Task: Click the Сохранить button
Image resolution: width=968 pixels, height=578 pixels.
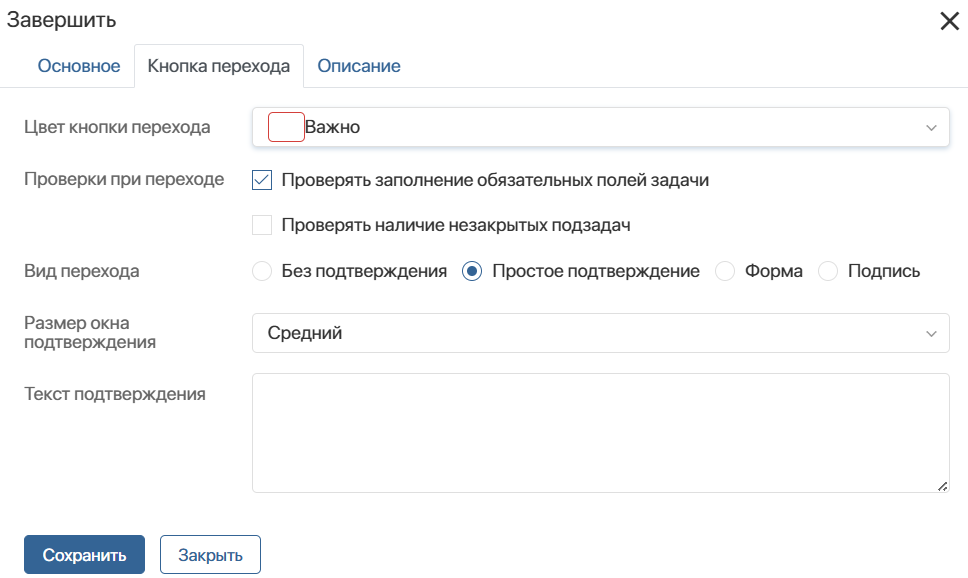Action: [x=85, y=555]
